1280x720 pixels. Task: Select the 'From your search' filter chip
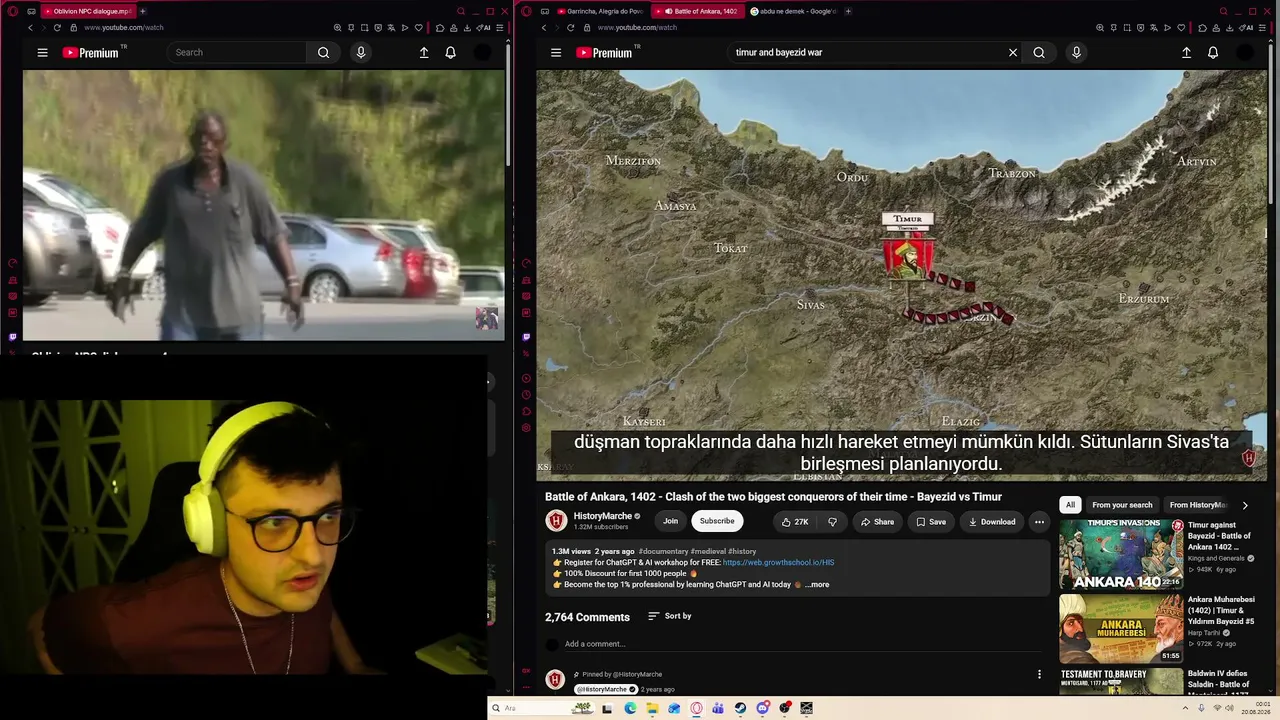(x=1122, y=505)
